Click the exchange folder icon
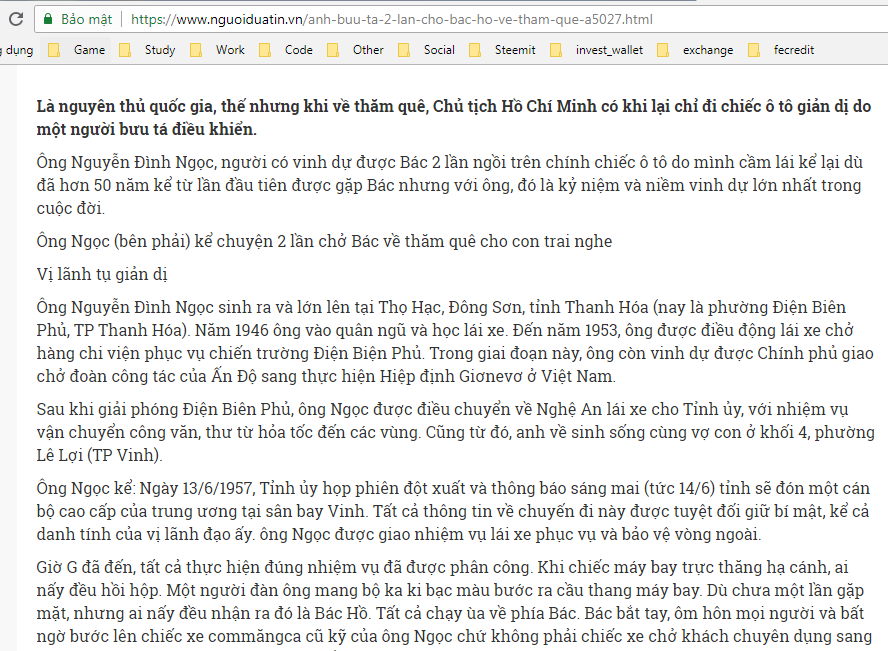The image size is (888, 651). coord(663,50)
